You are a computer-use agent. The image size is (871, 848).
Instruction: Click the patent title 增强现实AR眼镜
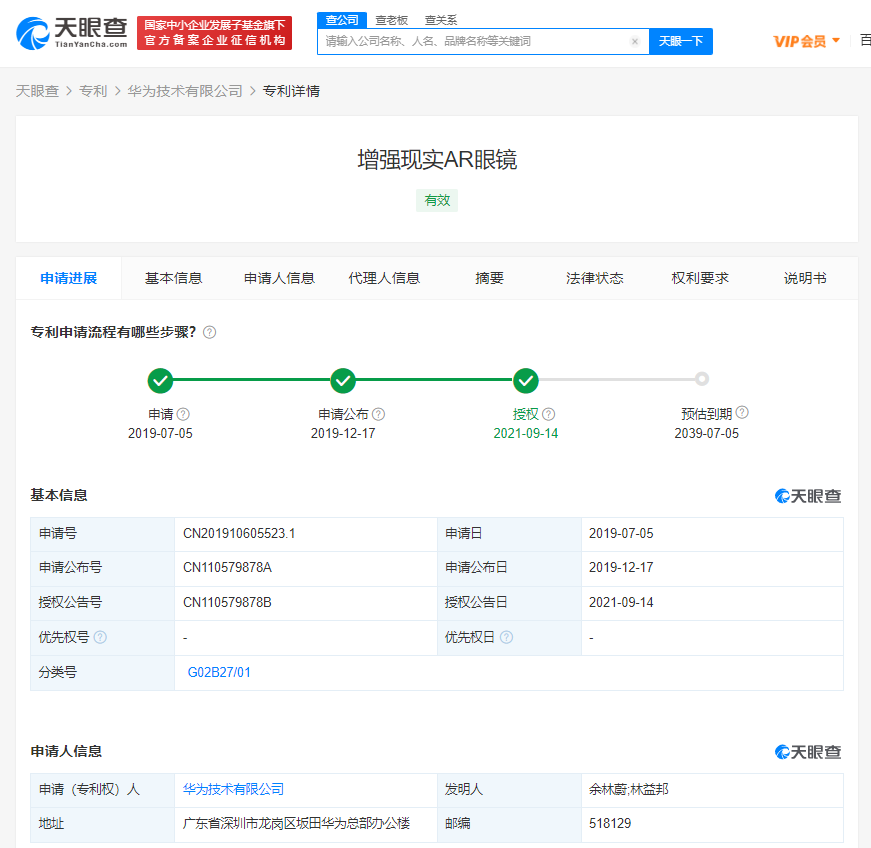click(x=437, y=160)
